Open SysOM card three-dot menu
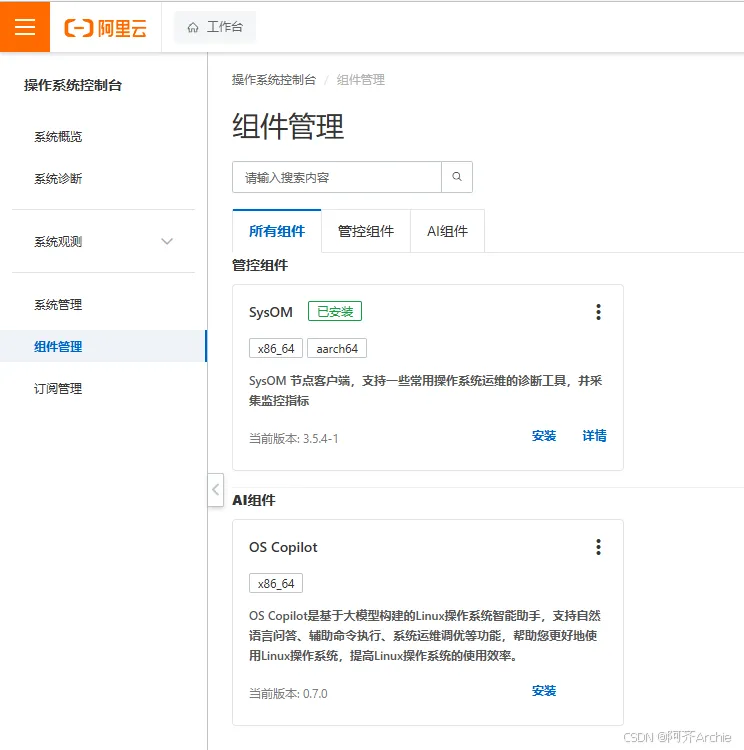 coord(598,312)
